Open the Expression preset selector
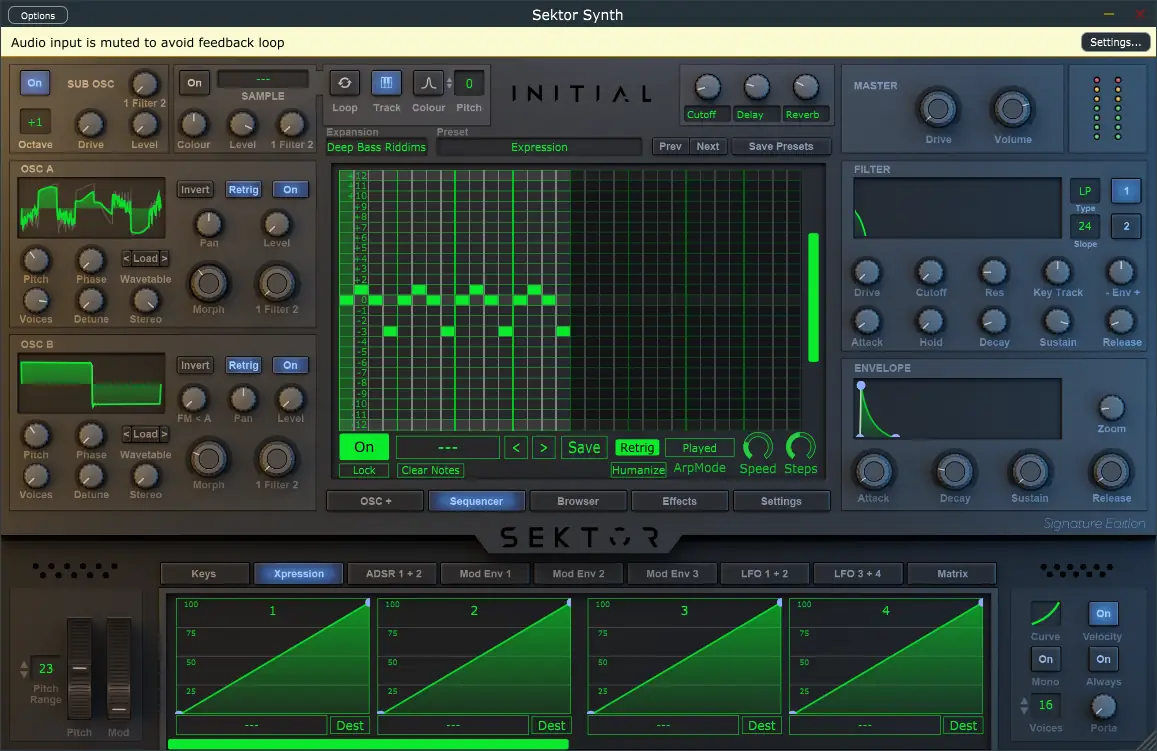 tap(538, 146)
